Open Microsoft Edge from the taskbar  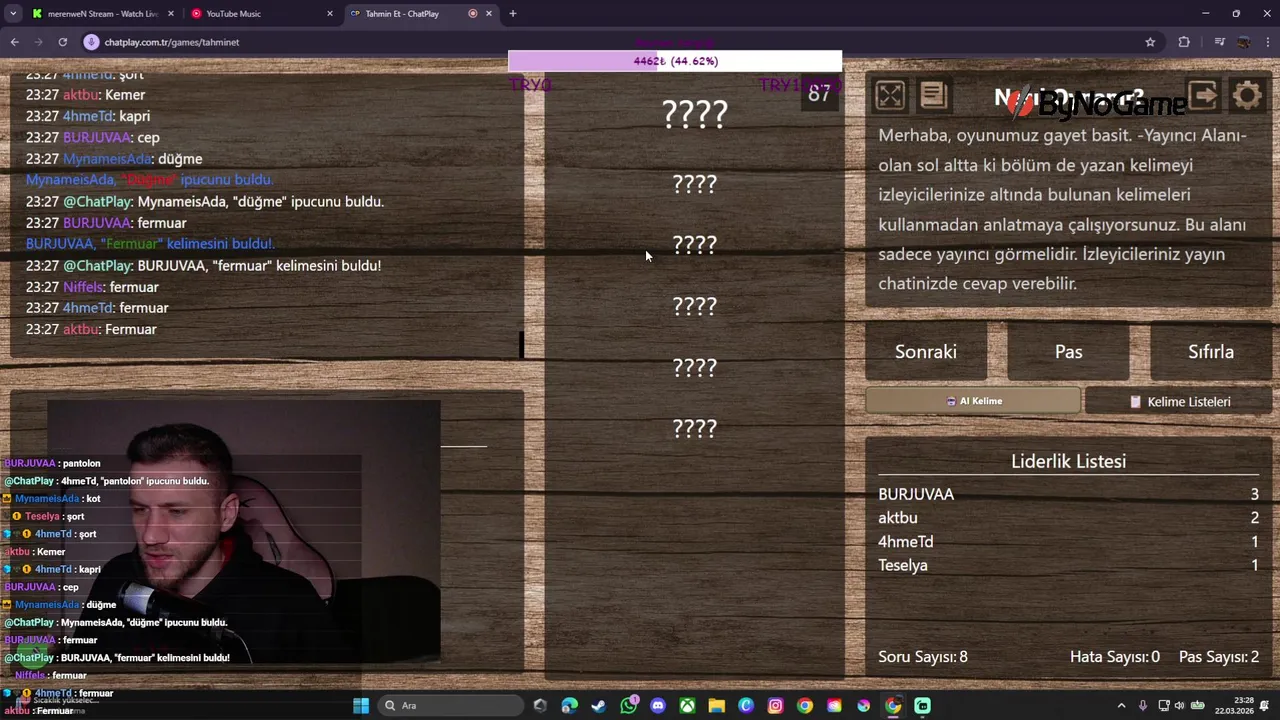(x=569, y=705)
